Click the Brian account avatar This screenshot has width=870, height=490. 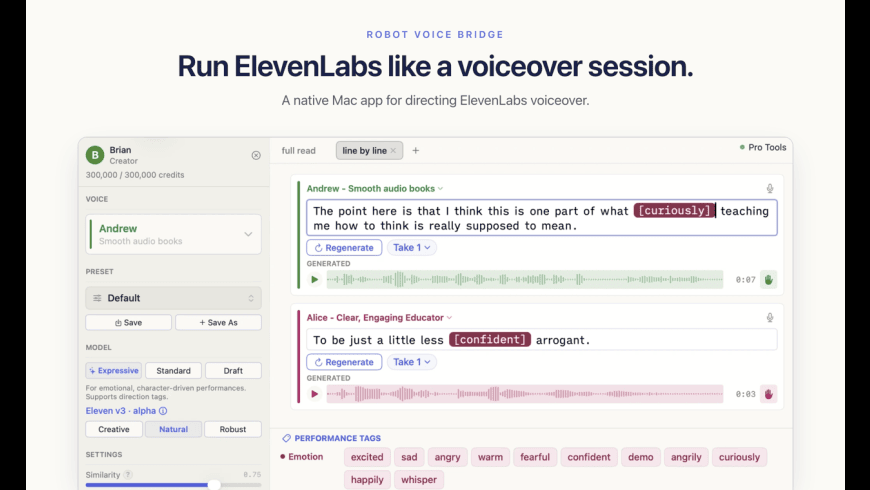tap(95, 155)
